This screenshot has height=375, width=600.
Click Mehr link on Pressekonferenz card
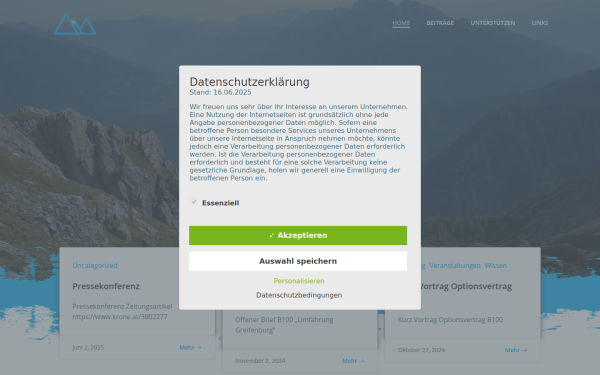click(x=191, y=347)
